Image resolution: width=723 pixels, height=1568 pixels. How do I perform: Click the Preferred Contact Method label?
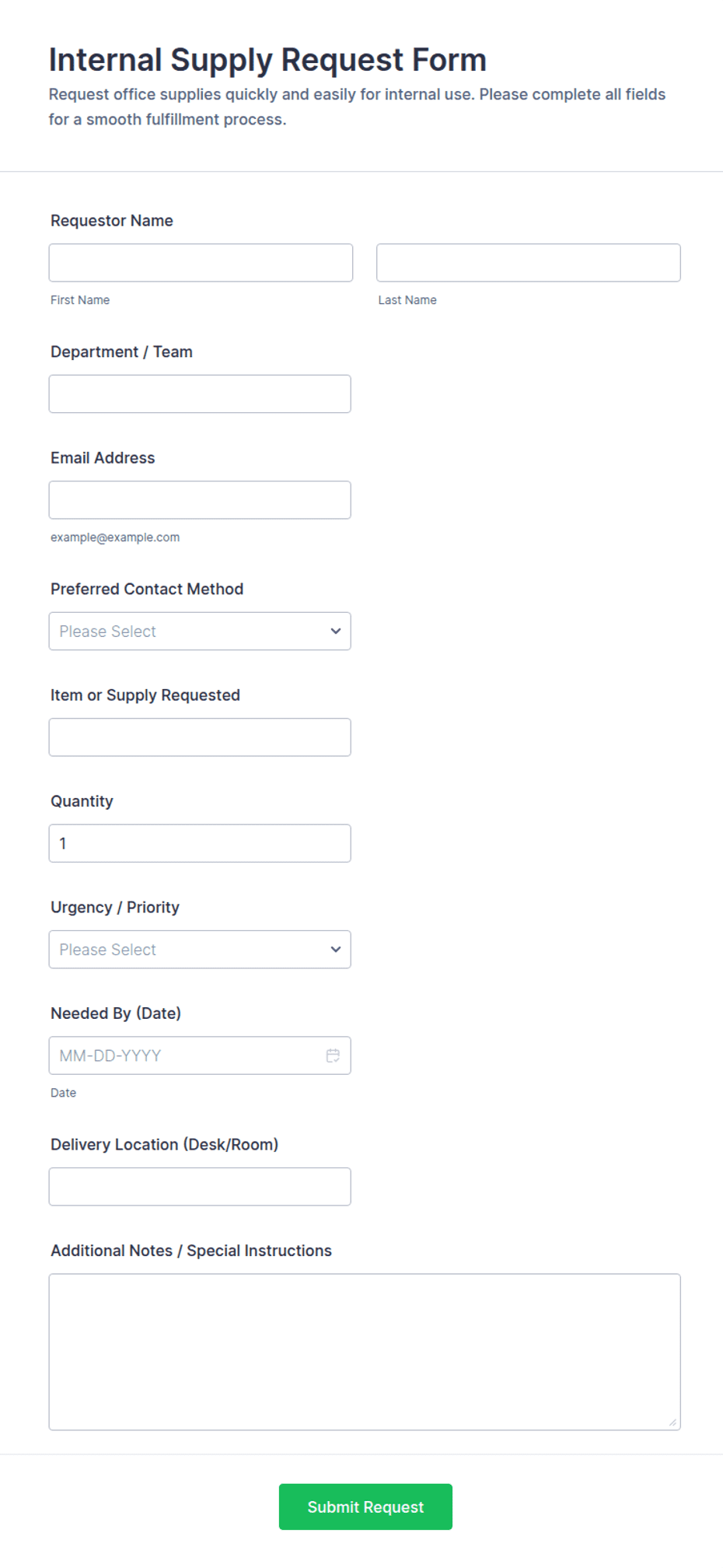pyautogui.click(x=147, y=589)
